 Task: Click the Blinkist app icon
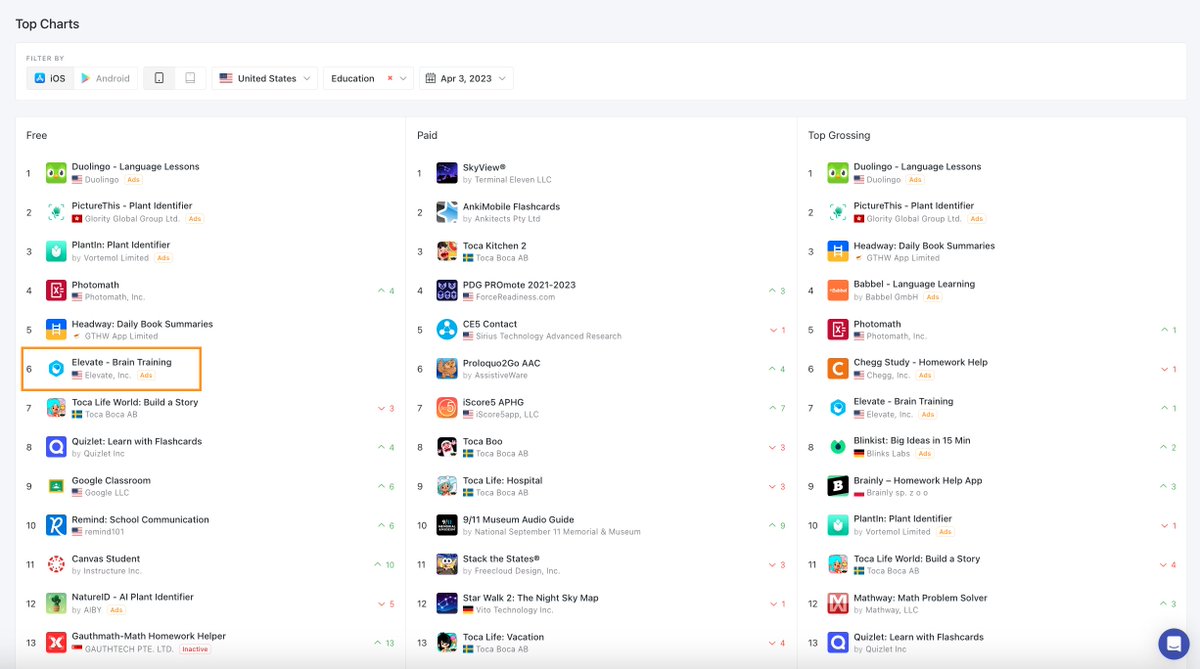click(x=838, y=447)
